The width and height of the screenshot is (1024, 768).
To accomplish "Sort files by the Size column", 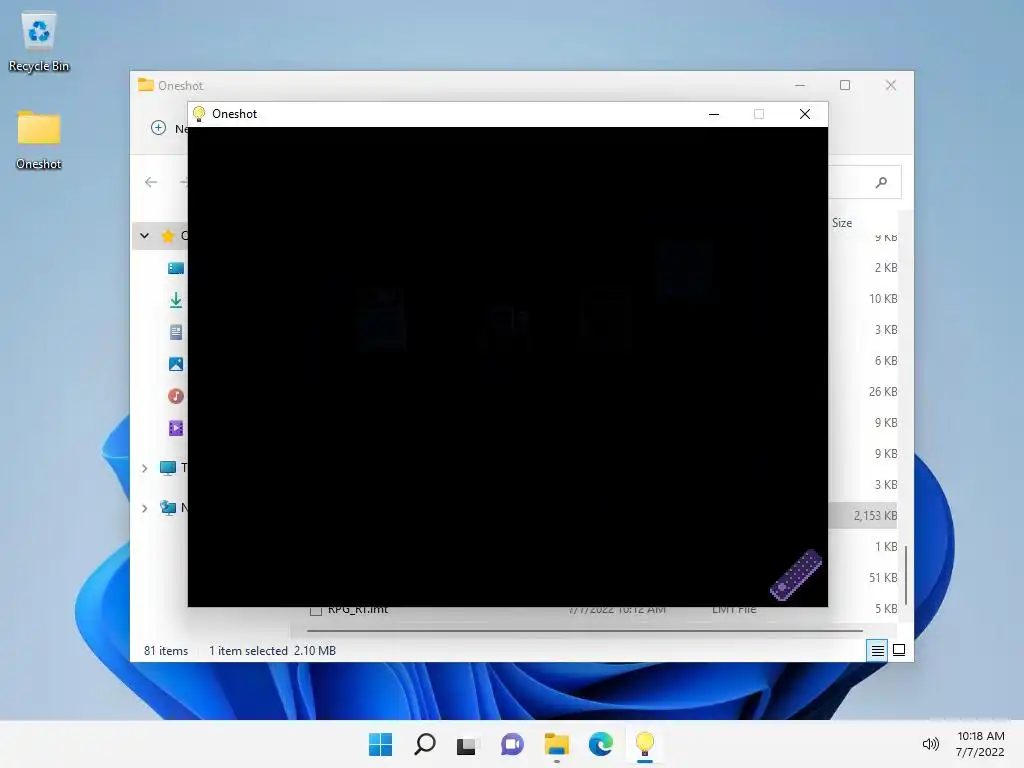I will 842,223.
